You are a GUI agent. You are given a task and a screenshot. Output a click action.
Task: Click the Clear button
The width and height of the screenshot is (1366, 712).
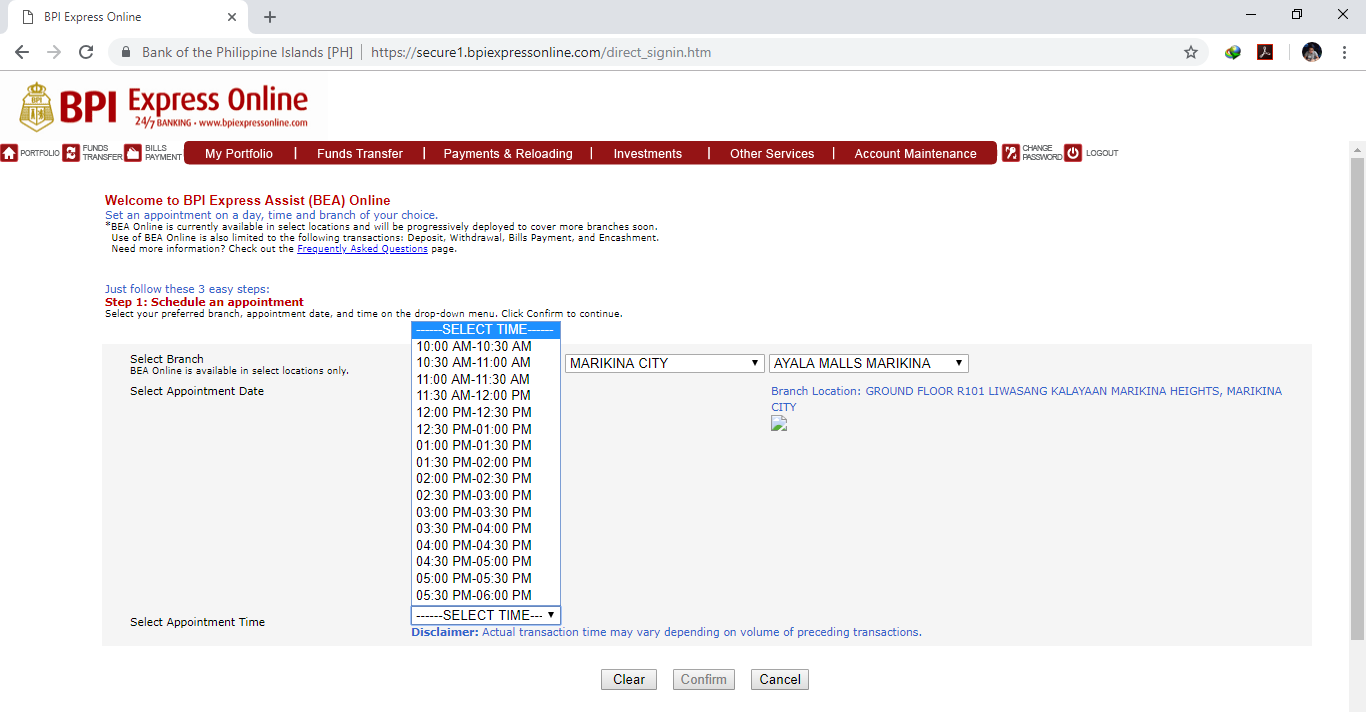coord(629,679)
